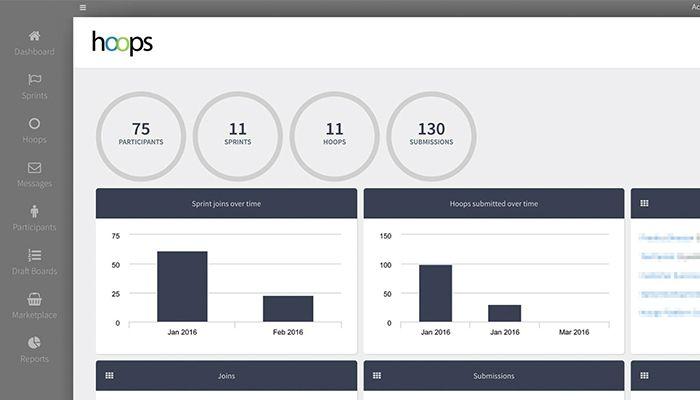Open the Dashboard home icon

[x=34, y=36]
